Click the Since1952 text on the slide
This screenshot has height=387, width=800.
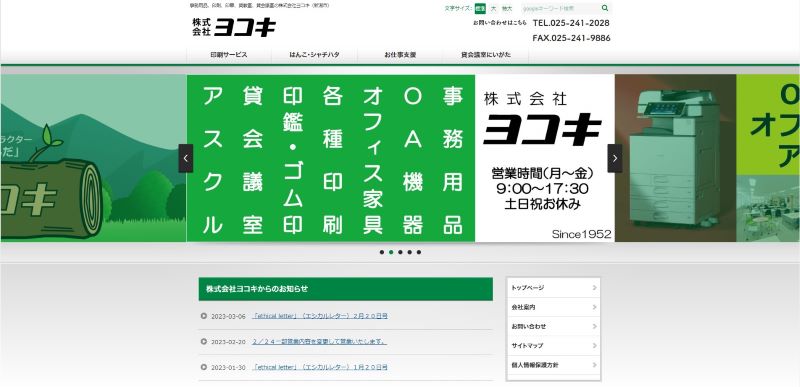tap(581, 234)
